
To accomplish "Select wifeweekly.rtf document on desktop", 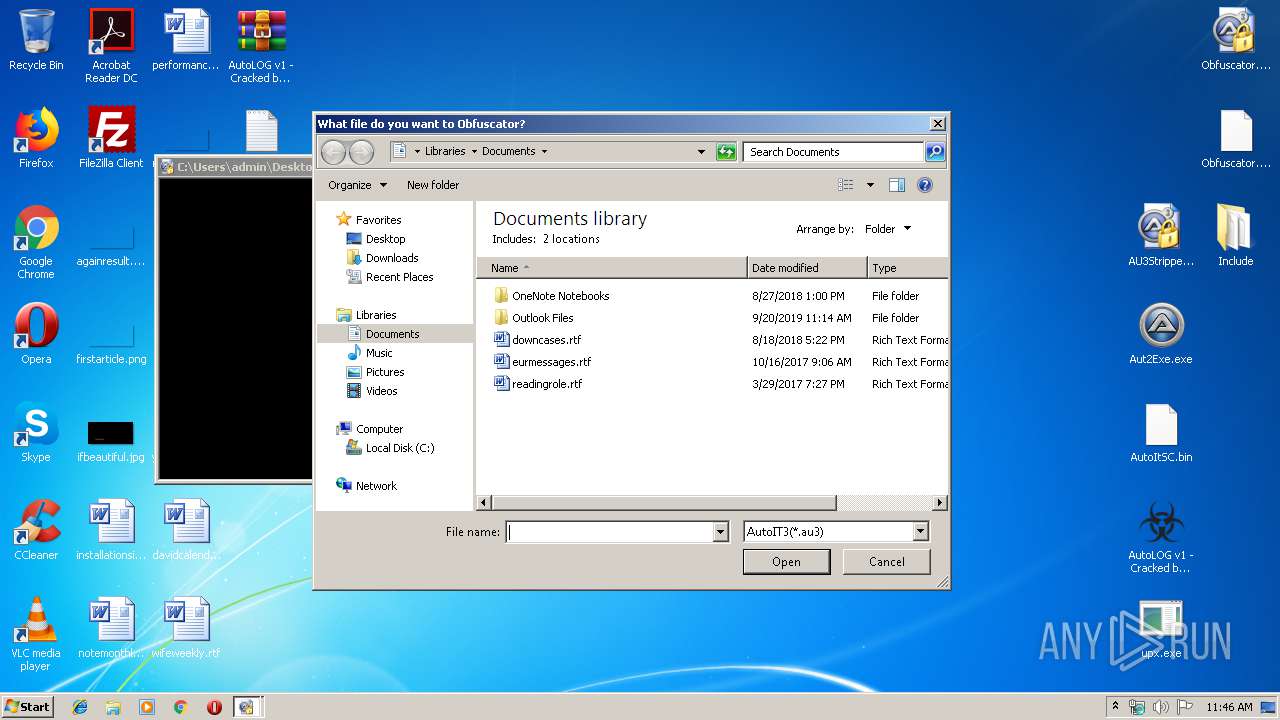I will click(186, 628).
